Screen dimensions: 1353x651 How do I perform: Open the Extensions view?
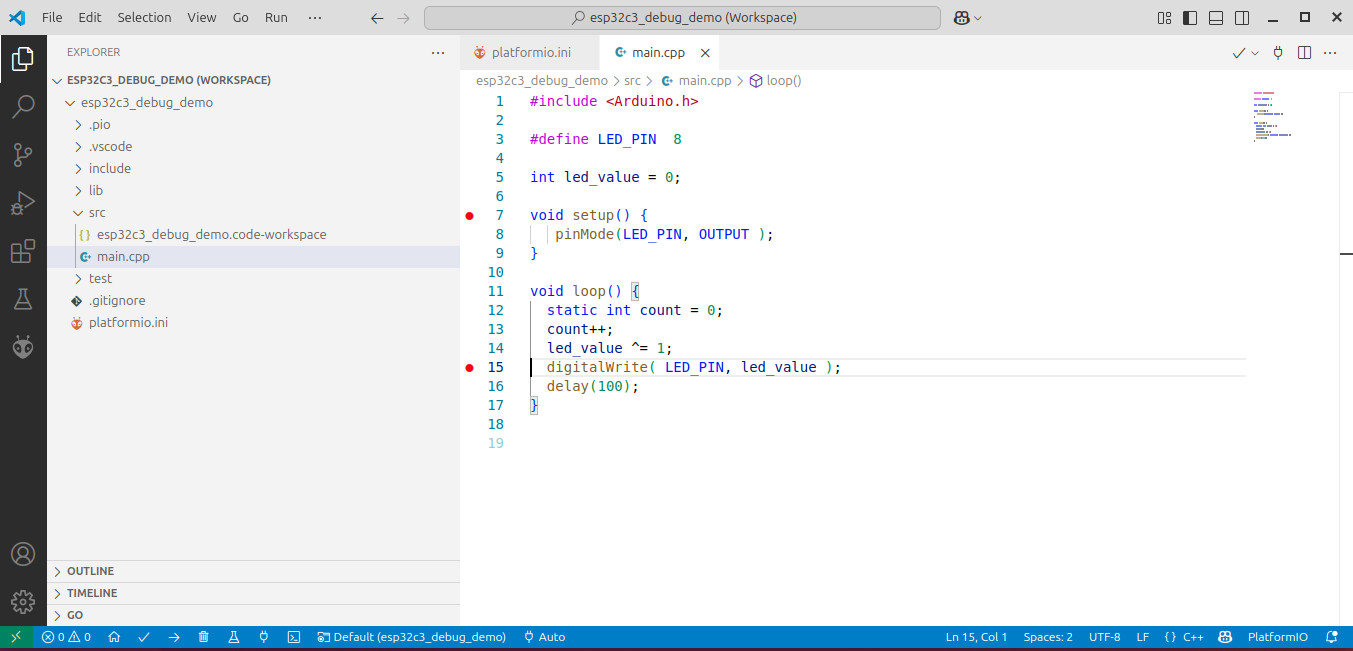(x=23, y=251)
